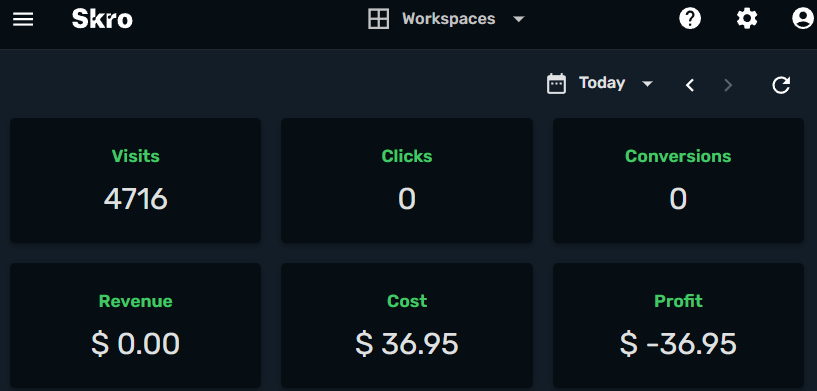Select the Revenue card label
The image size is (817, 391).
point(135,301)
